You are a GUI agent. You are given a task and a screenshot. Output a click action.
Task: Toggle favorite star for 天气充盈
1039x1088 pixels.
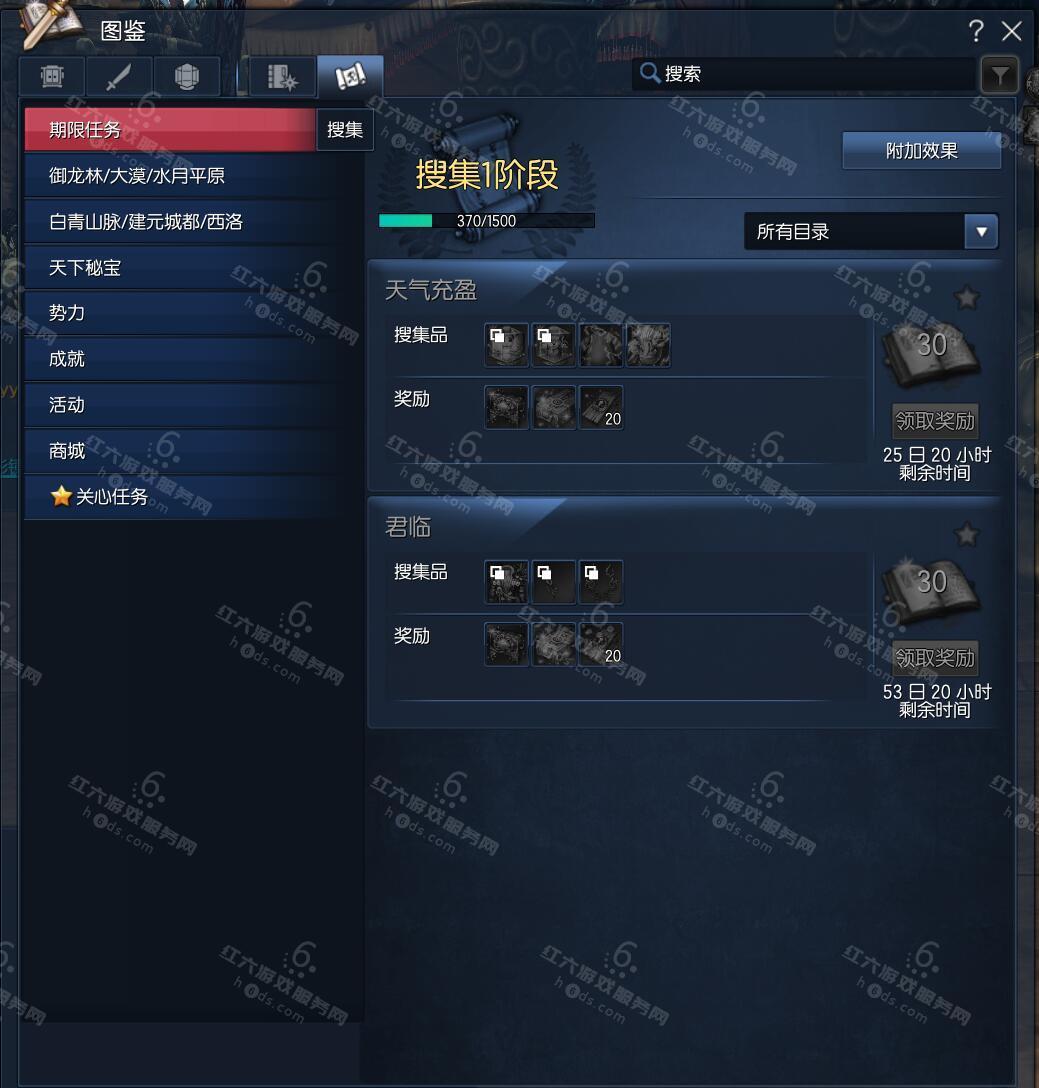[x=966, y=298]
